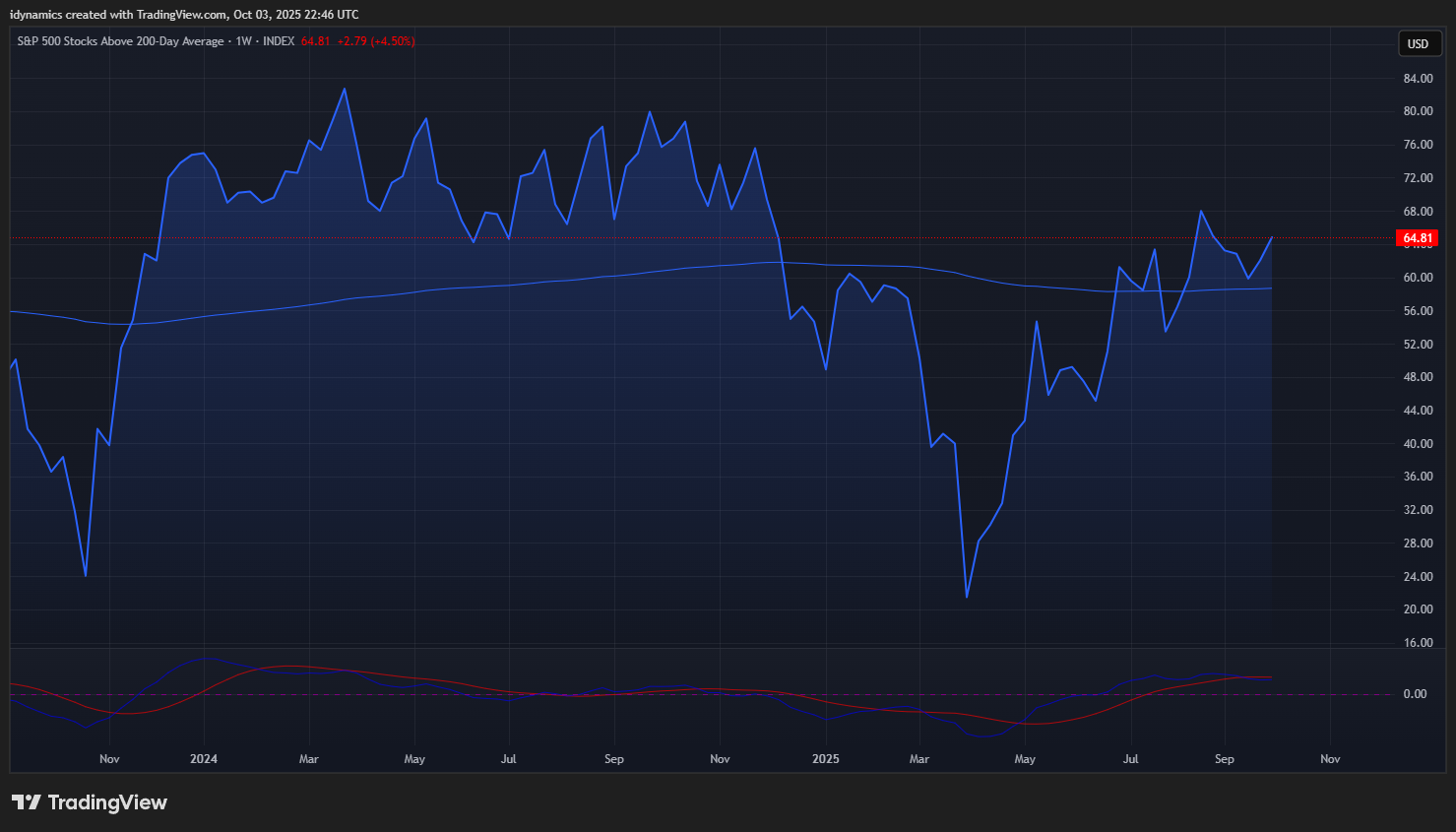Image resolution: width=1456 pixels, height=832 pixels.
Task: Click the red 64.81 current price tag
Action: [x=1418, y=238]
